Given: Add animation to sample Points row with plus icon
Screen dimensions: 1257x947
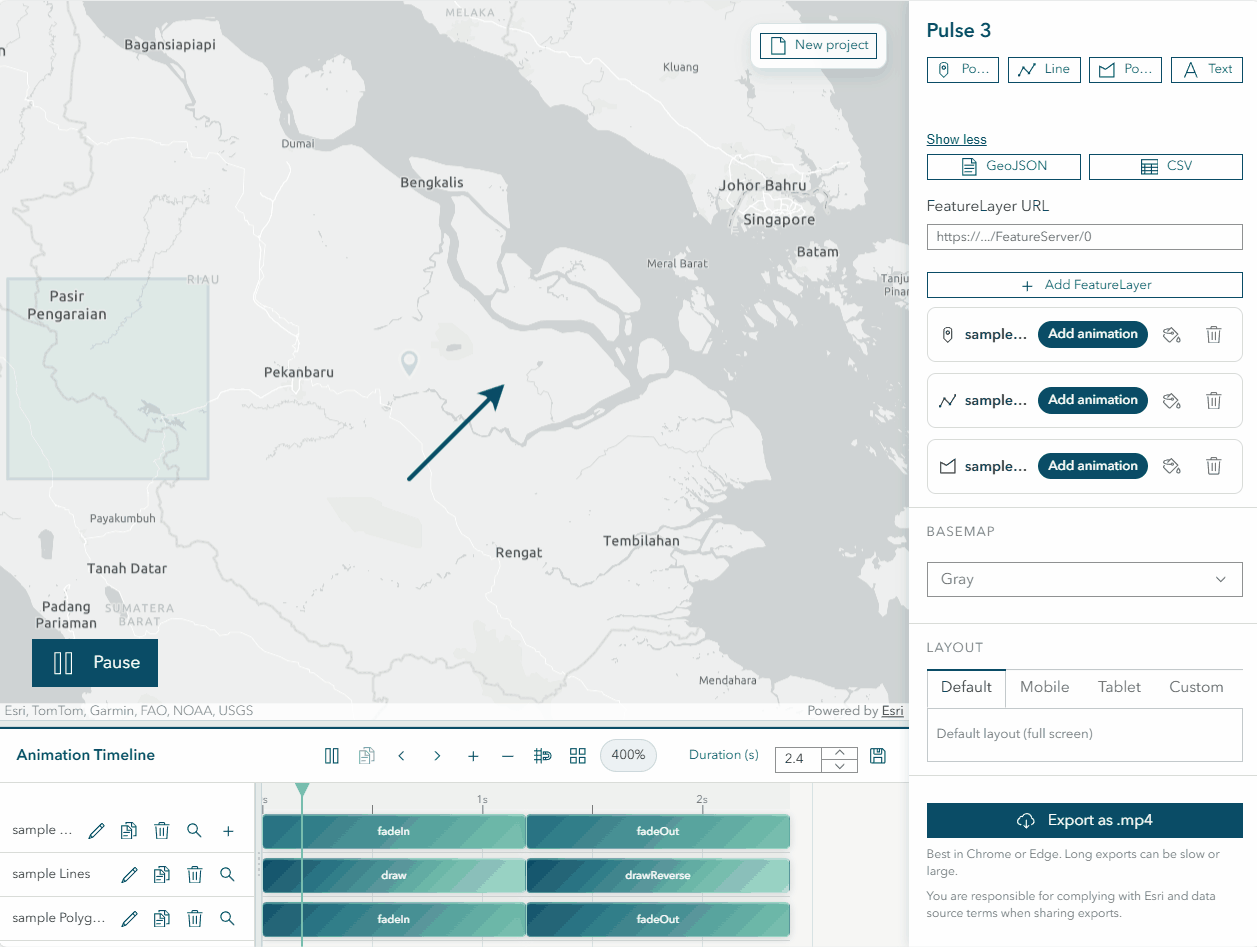Looking at the screenshot, I should tap(227, 830).
